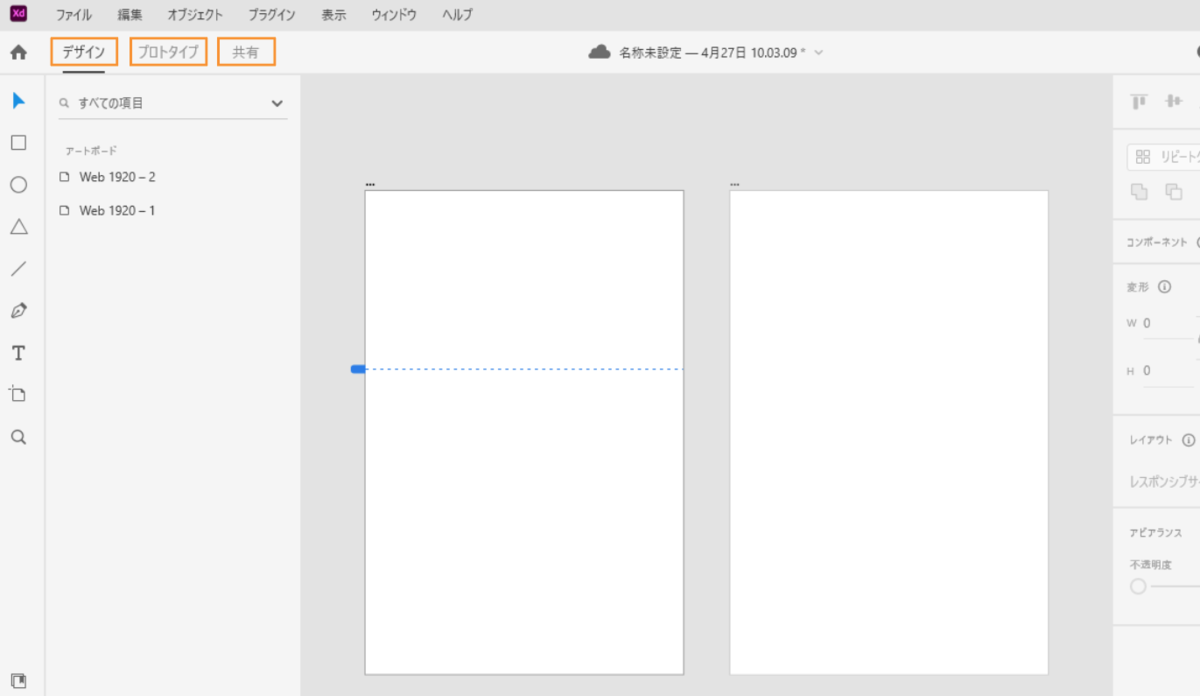
Task: Select the Artboard tool
Action: click(18, 394)
